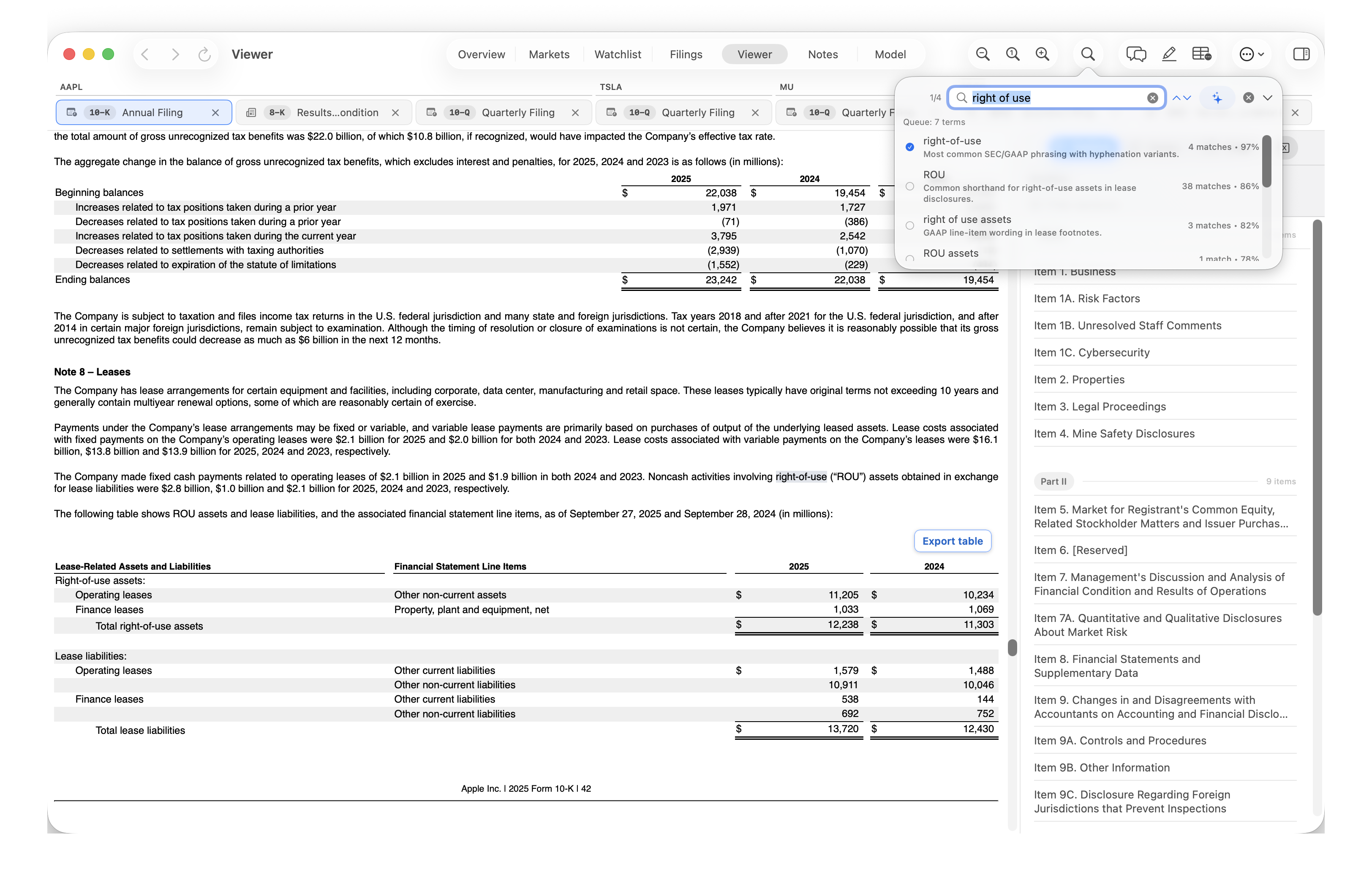The image size is (1372, 896).
Task: Click the AI sparkle suggestions button
Action: (1217, 98)
